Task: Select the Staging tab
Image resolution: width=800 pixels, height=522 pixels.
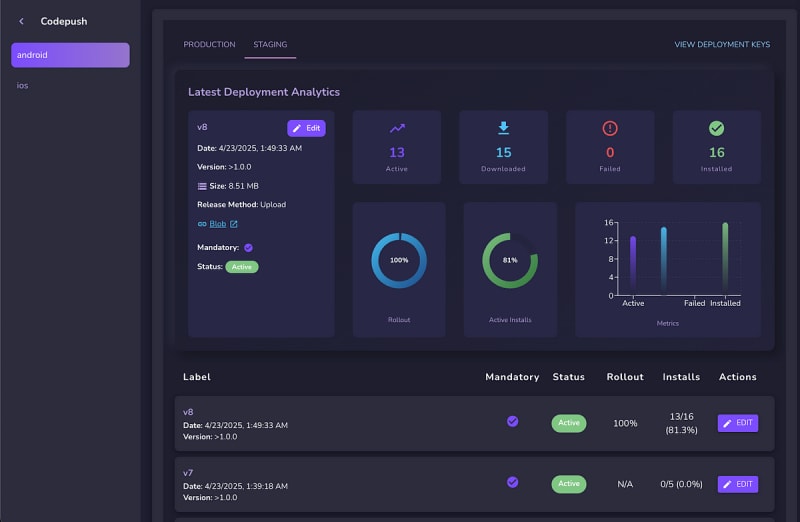Action: [270, 45]
